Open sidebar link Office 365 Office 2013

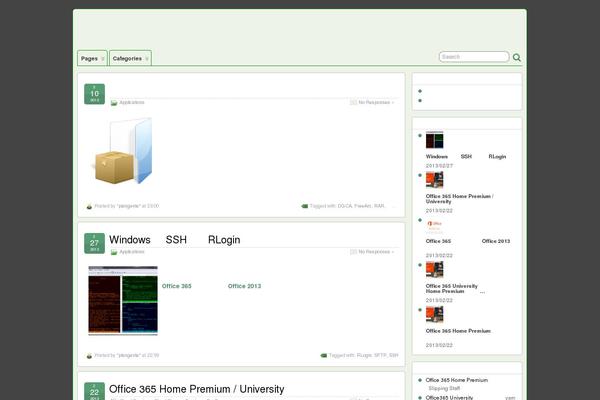point(468,241)
